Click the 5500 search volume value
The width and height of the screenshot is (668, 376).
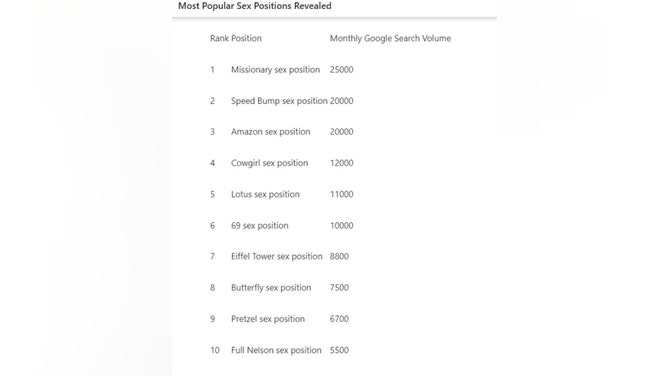tap(339, 350)
